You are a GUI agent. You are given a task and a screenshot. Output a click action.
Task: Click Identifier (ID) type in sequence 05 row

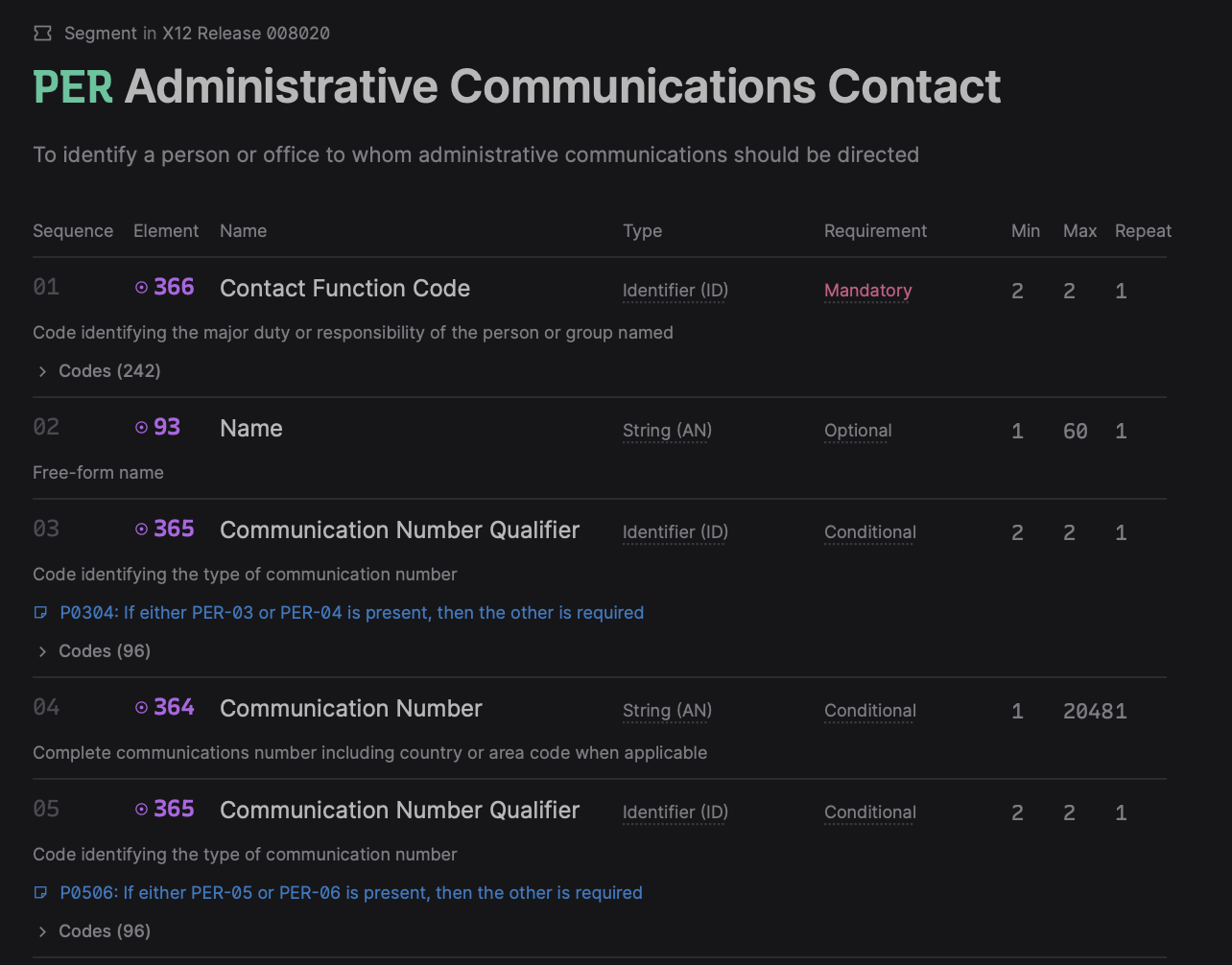point(675,812)
